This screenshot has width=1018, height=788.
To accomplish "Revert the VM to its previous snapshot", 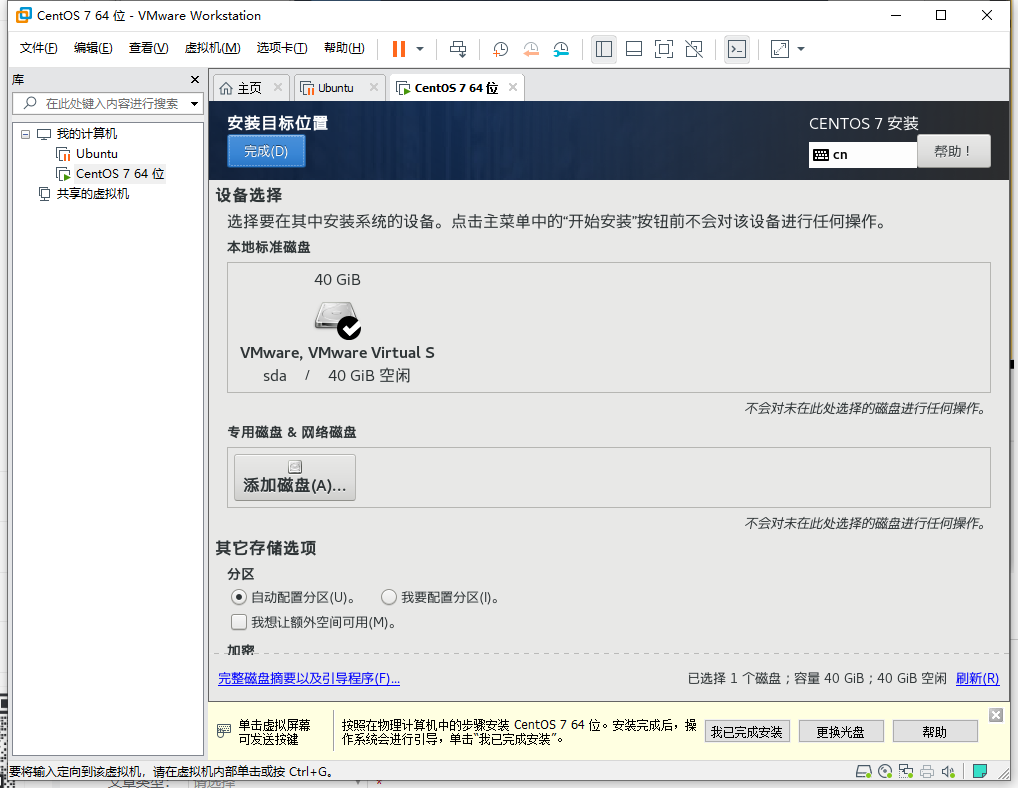I will point(530,49).
